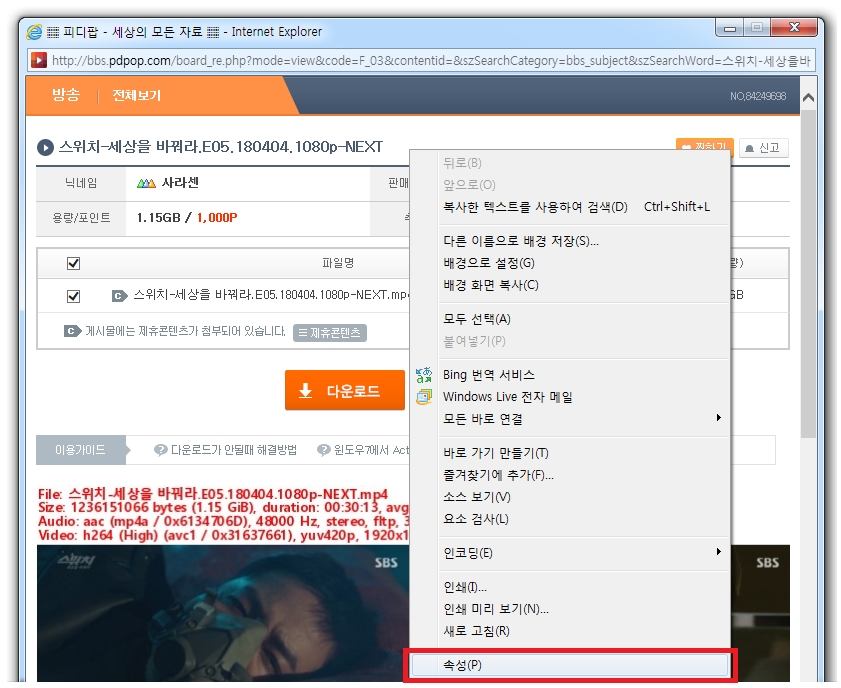Click question icon beside 윈도우7에서 guide link
This screenshot has height=688, width=841.
pos(323,450)
